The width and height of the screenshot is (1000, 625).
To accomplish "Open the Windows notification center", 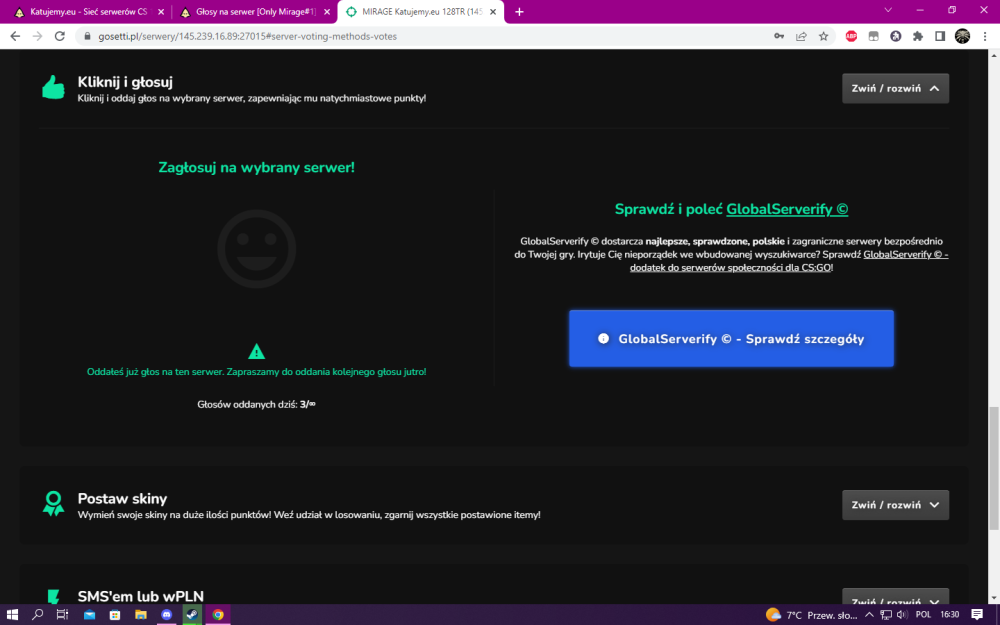I will [x=976, y=615].
